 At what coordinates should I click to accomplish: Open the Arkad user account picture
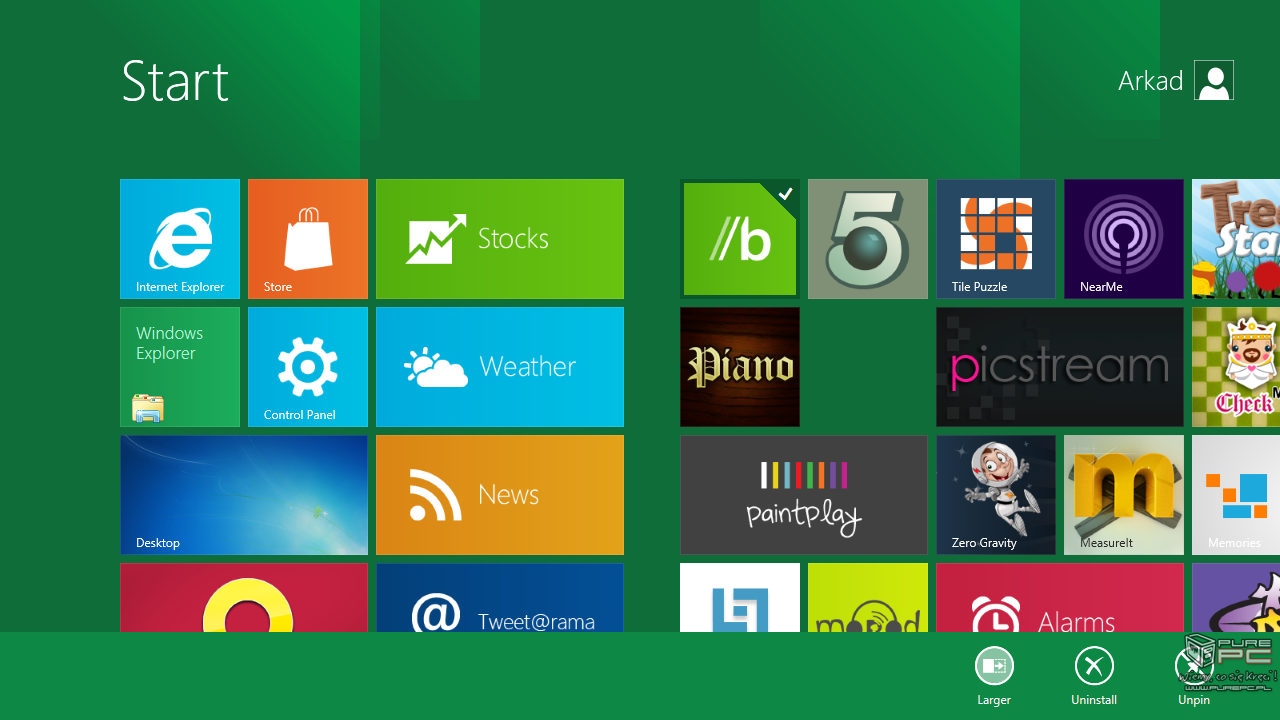pyautogui.click(x=1214, y=81)
